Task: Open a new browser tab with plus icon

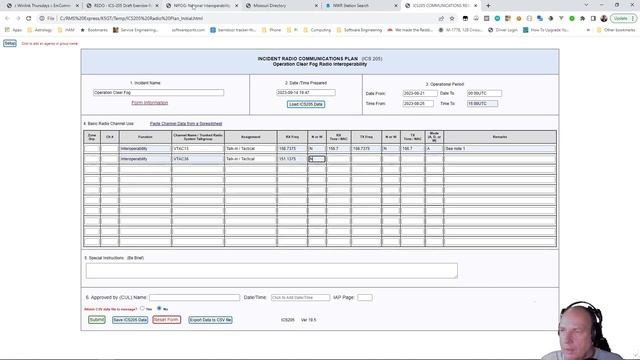Action: coord(488,6)
